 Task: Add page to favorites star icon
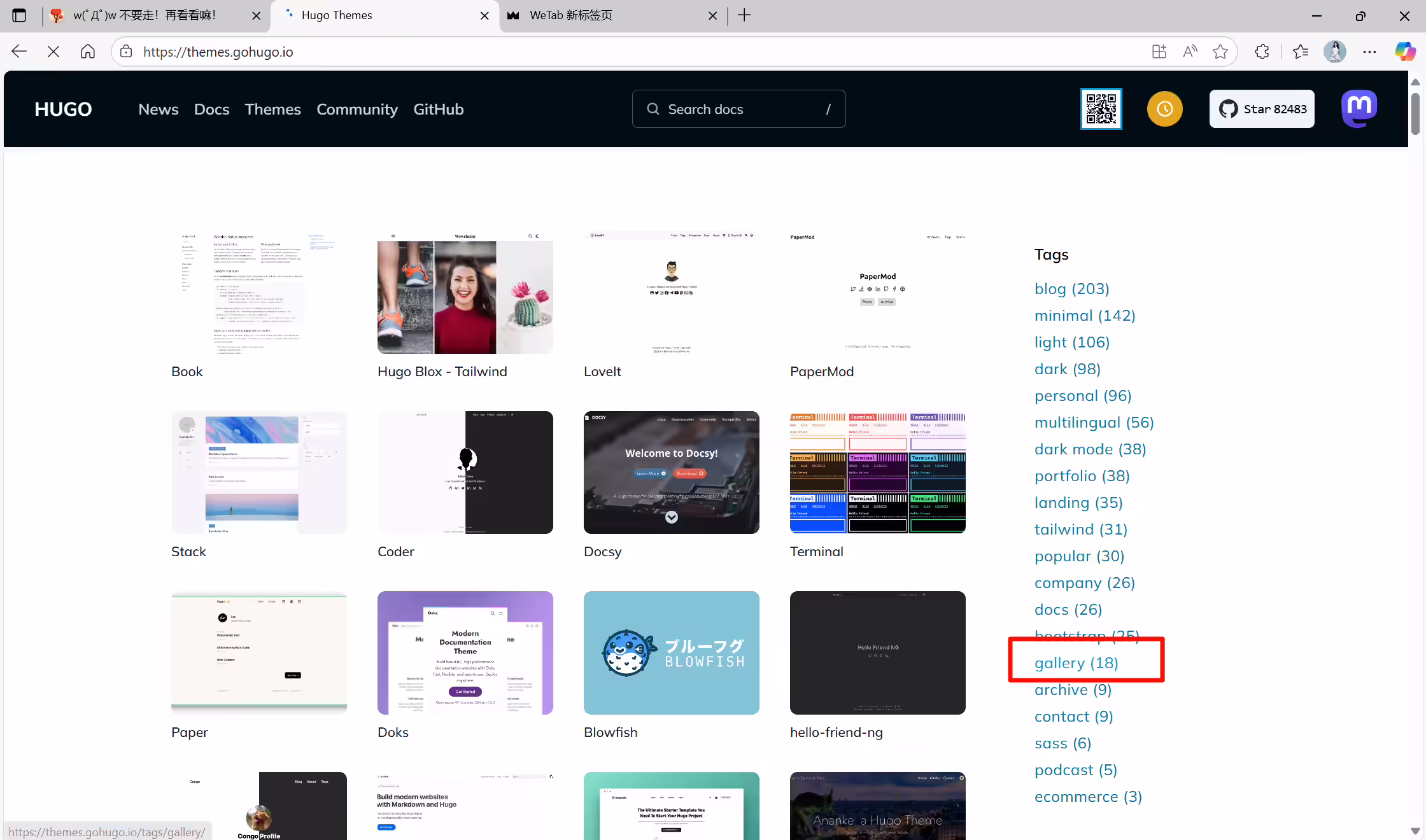[x=1220, y=52]
